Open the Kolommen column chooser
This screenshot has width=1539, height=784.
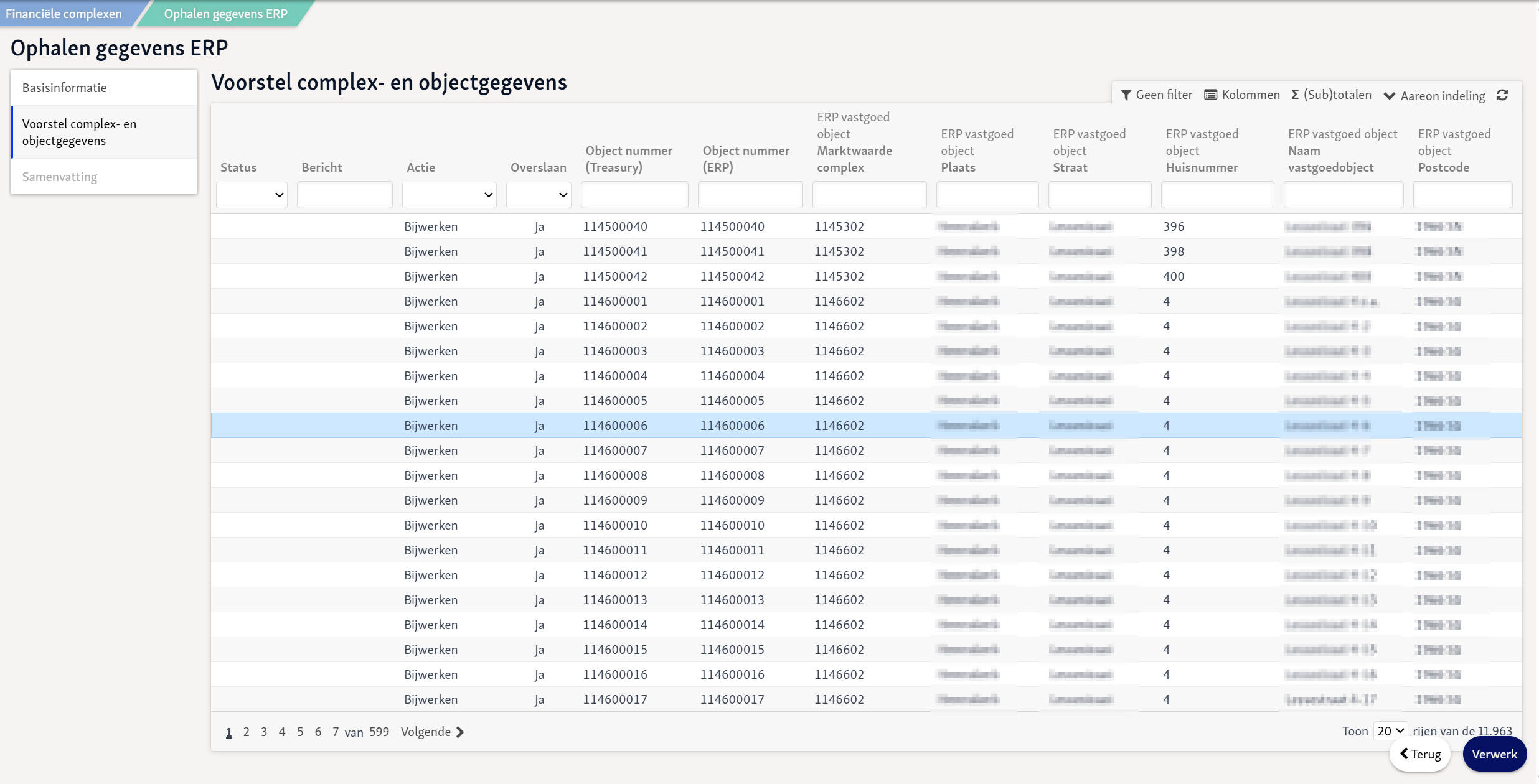[1242, 95]
